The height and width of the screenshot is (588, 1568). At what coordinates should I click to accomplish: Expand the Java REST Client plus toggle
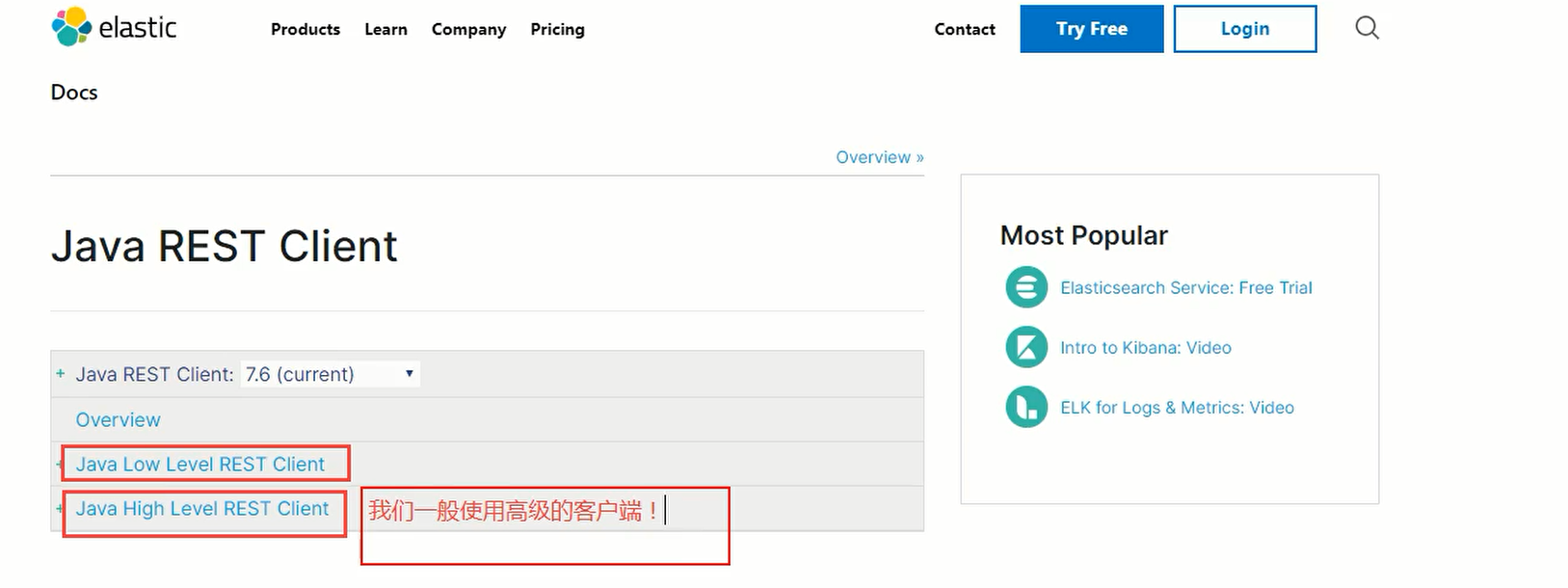click(60, 373)
